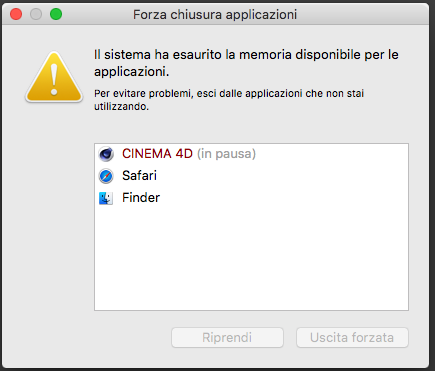This screenshot has width=435, height=371.
Task: Click the Uscita forzata button
Action: click(x=352, y=337)
